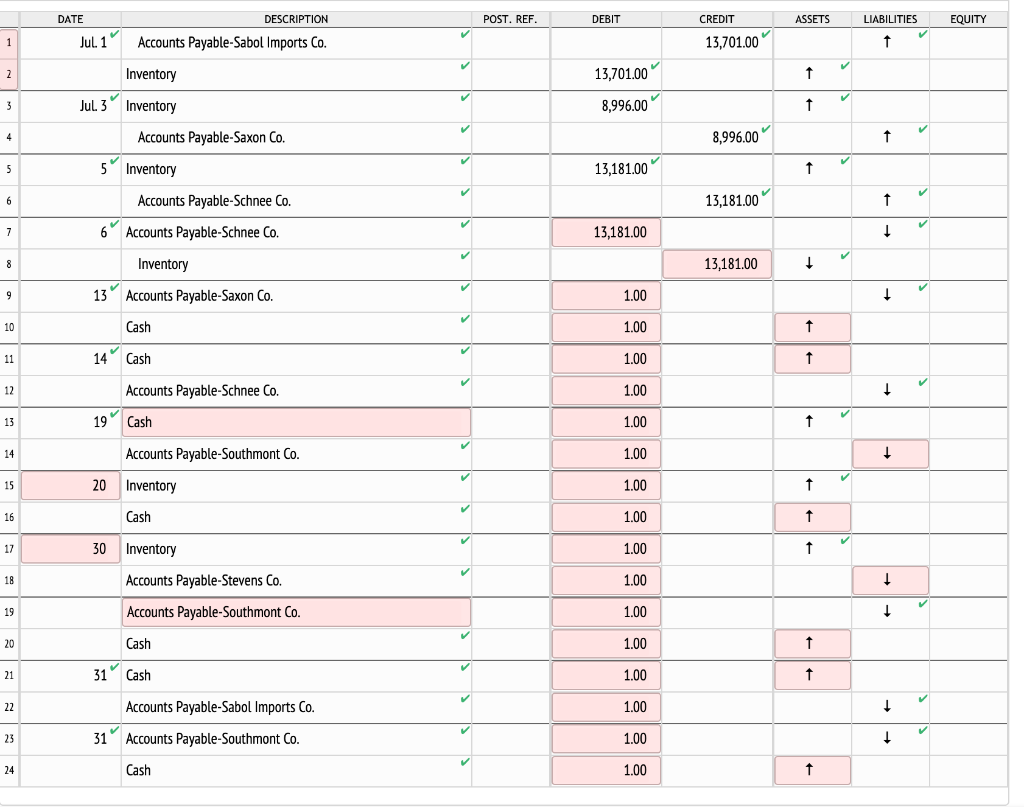Open the Assets effect selector on row 21 Cash

(x=812, y=675)
